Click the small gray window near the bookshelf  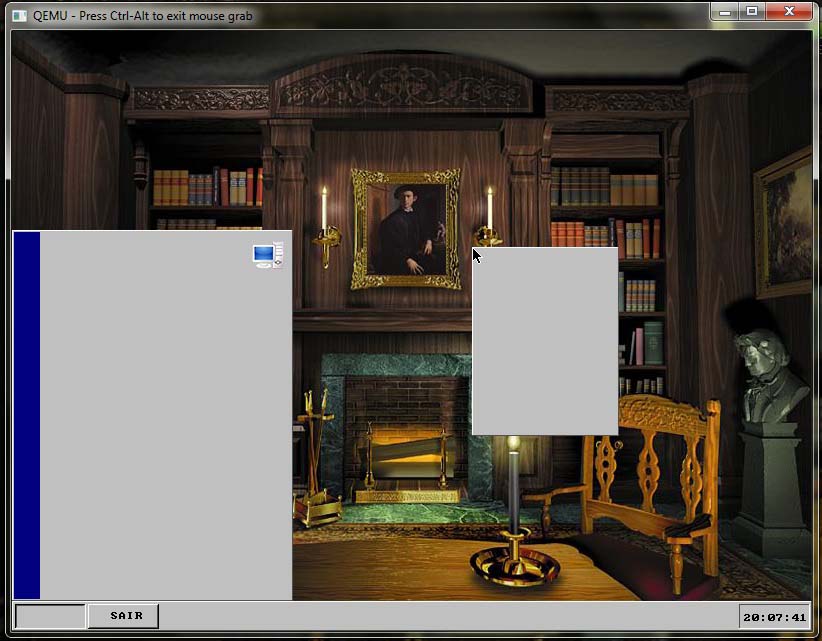click(545, 341)
